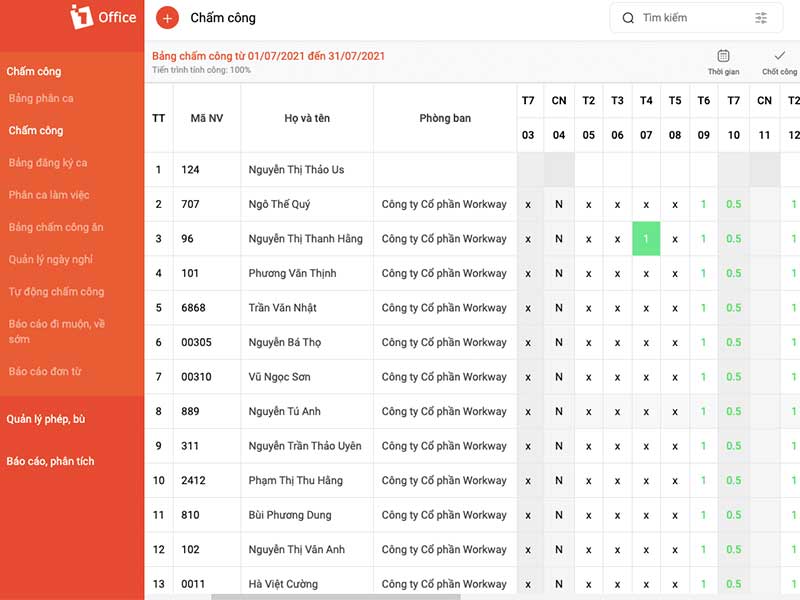The width and height of the screenshot is (800, 600).
Task: Click the red plus add button
Action: click(x=167, y=18)
